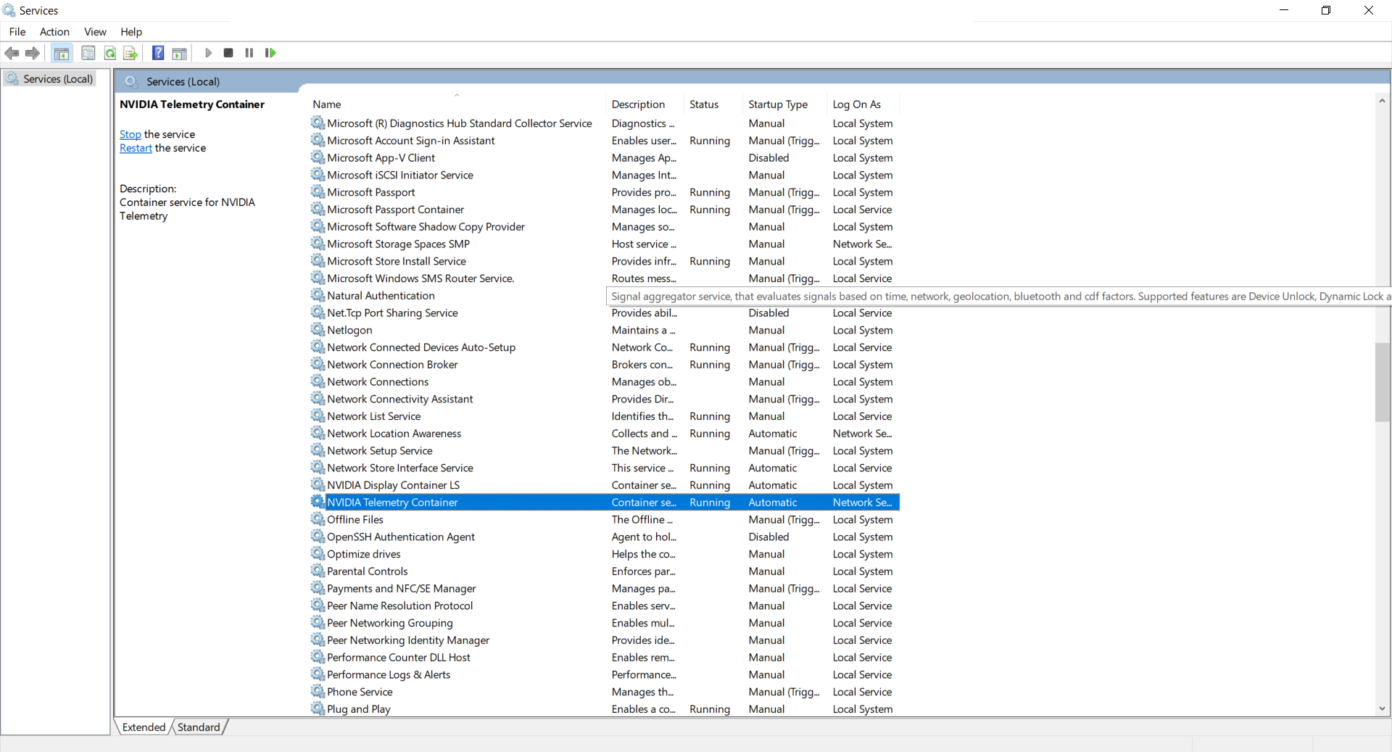Click the Start Service play icon
Image resolution: width=1392 pixels, height=752 pixels.
pos(208,53)
